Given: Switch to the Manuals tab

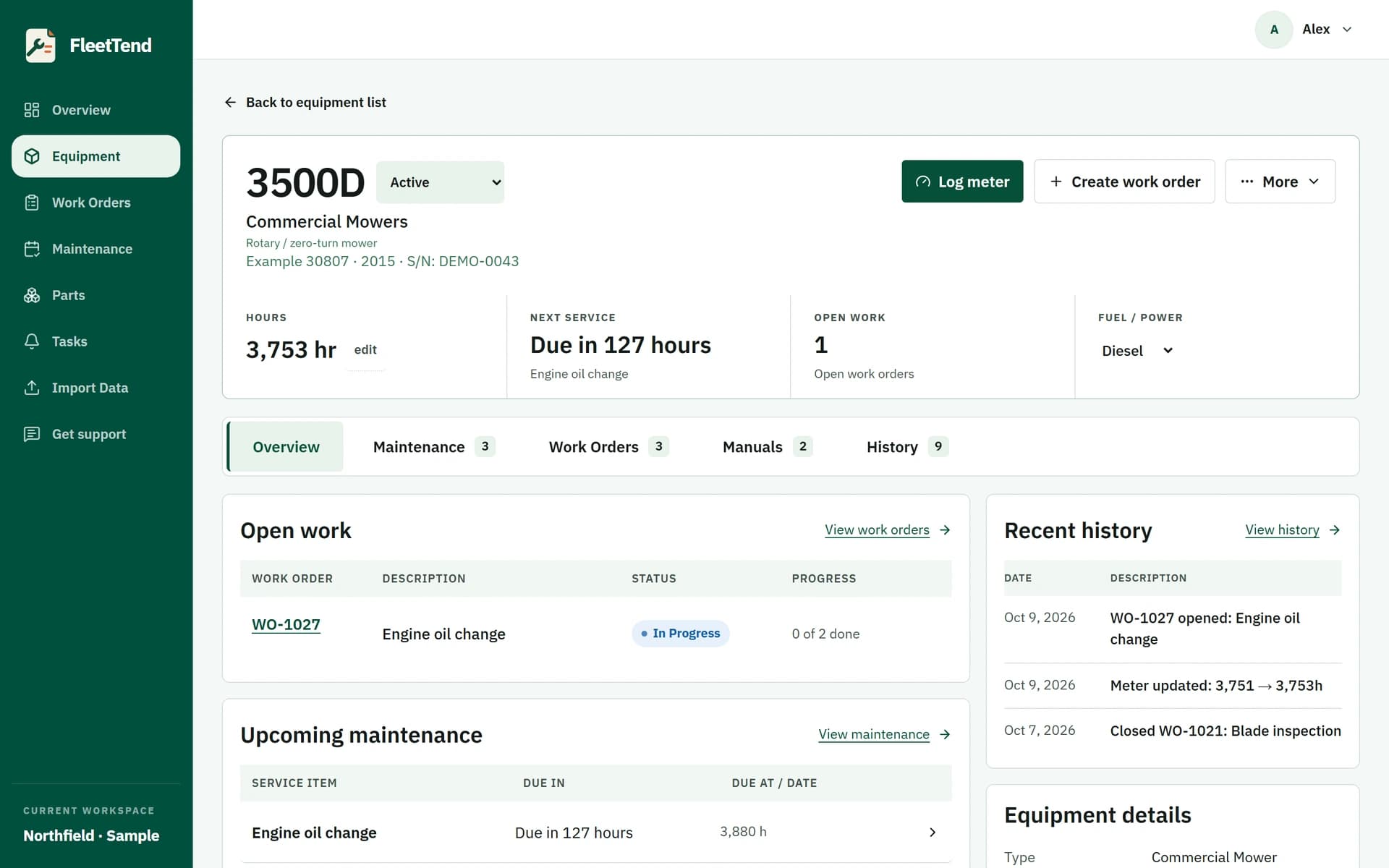Looking at the screenshot, I should tap(767, 447).
